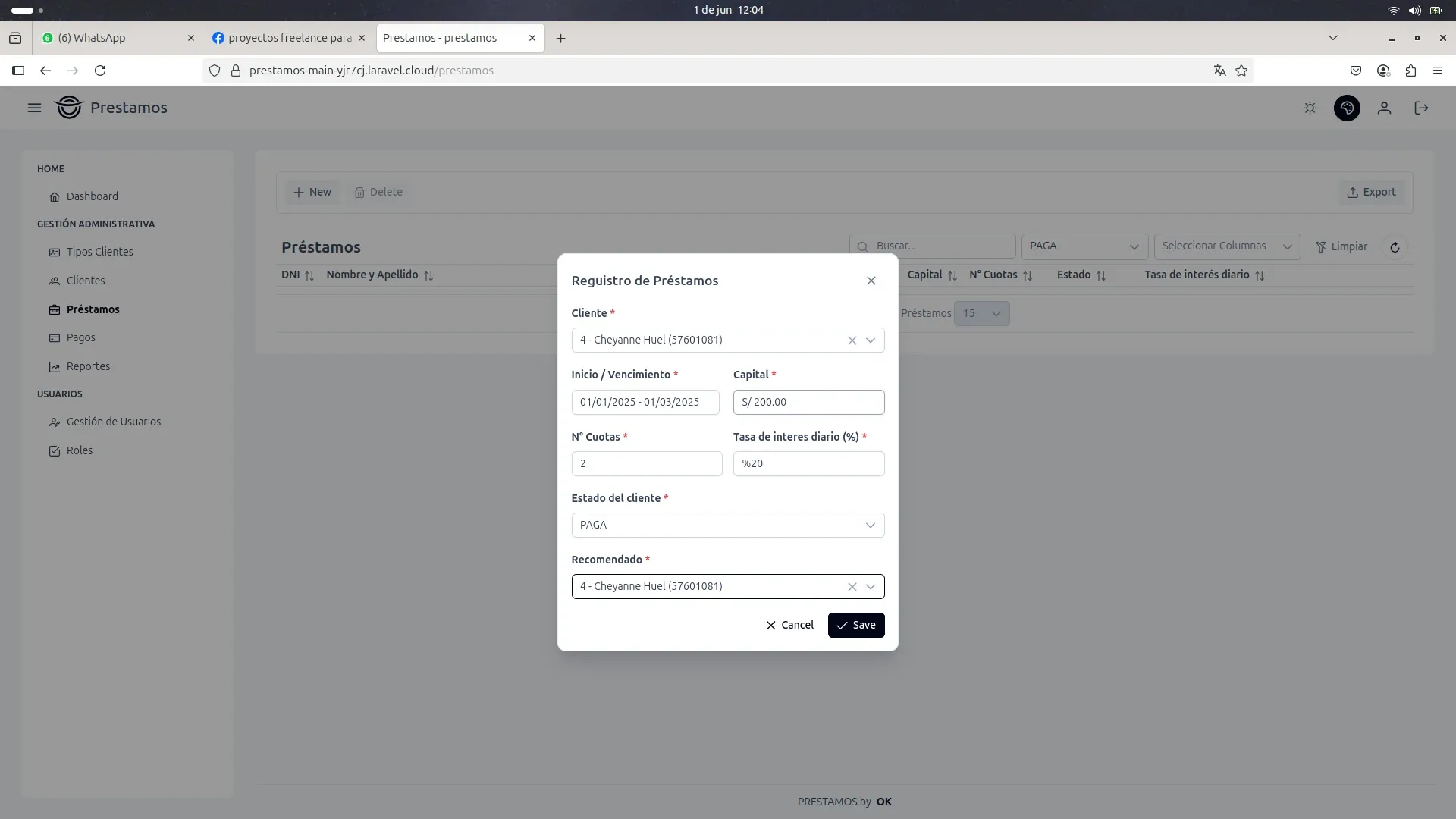The height and width of the screenshot is (819, 1456).
Task: Clear the Recomendado selection with X icon
Action: pos(852,587)
